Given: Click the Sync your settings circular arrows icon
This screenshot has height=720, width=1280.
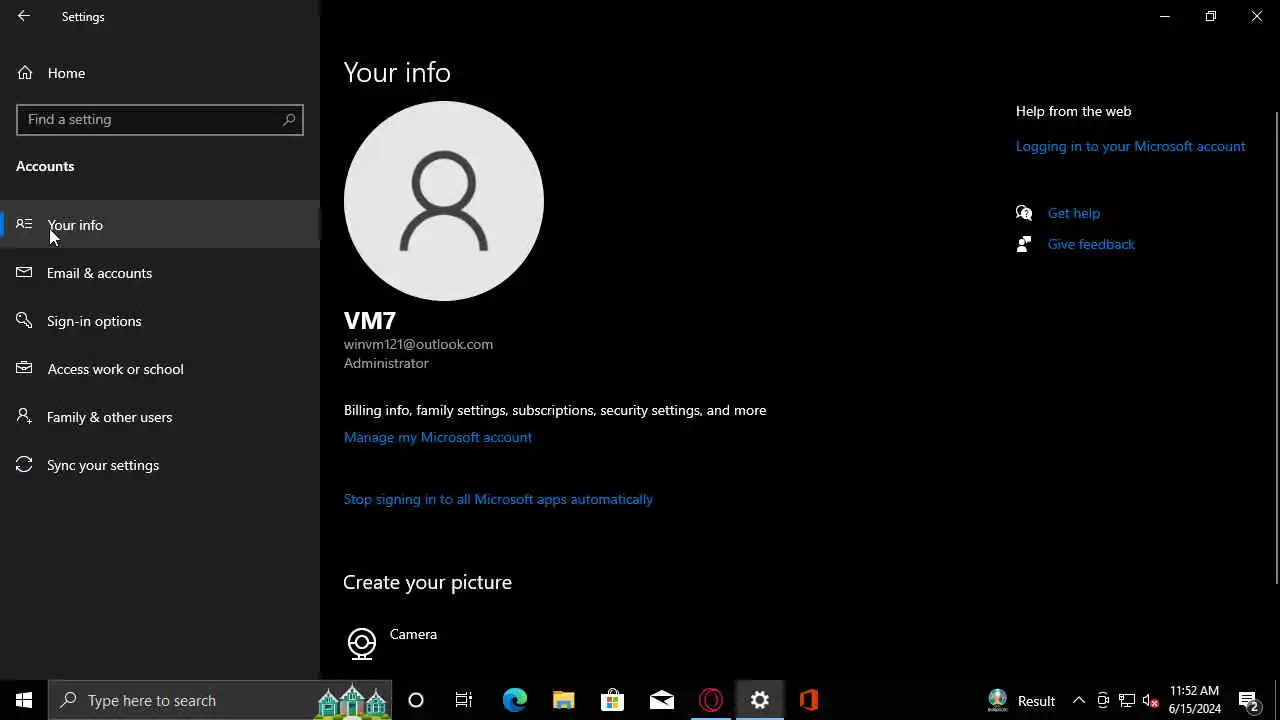Looking at the screenshot, I should (25, 464).
